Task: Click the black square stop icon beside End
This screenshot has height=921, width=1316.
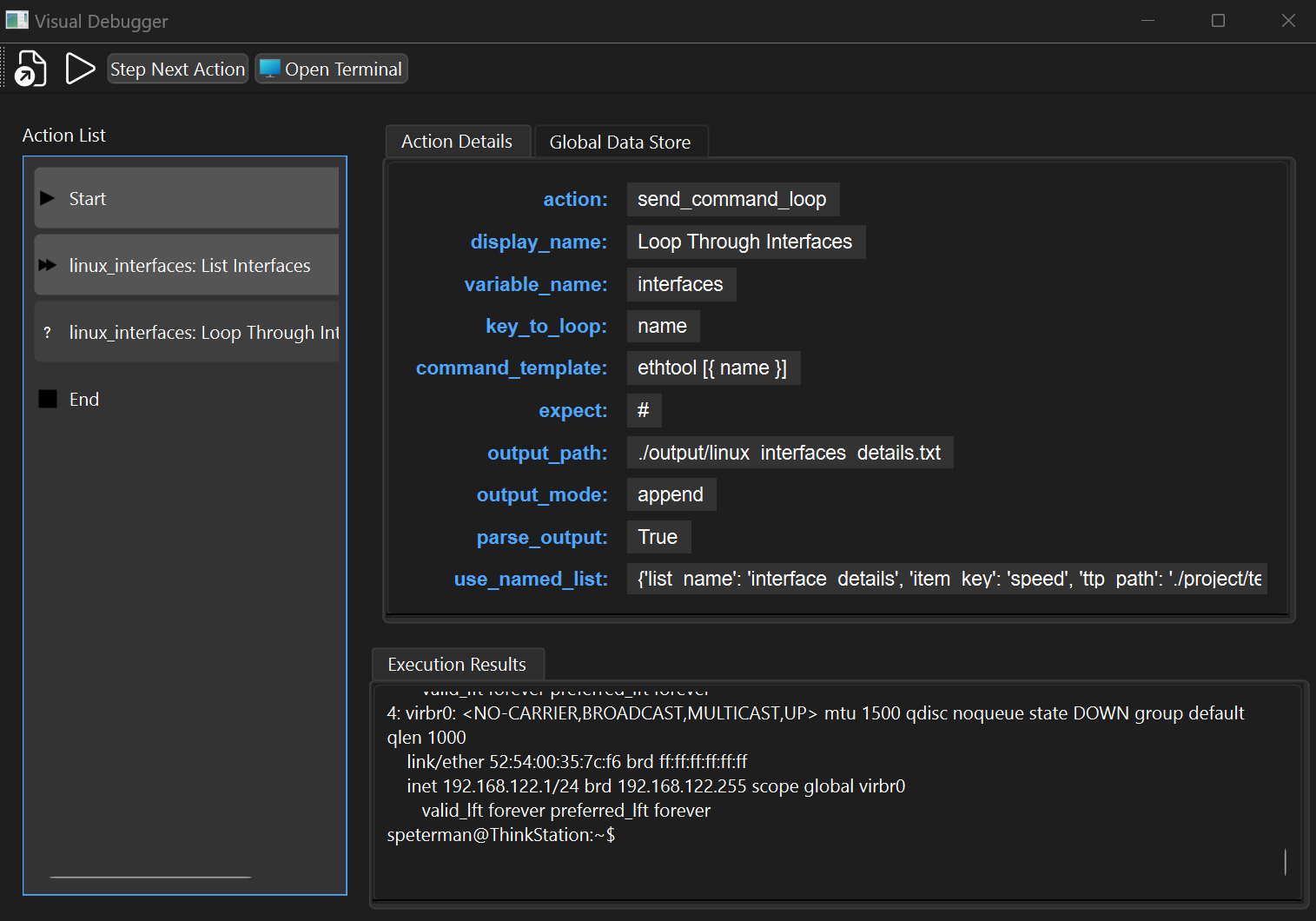Action: [48, 399]
